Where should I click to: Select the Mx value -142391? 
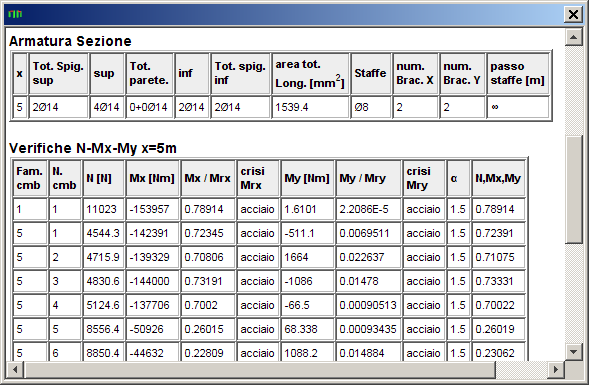[152, 233]
